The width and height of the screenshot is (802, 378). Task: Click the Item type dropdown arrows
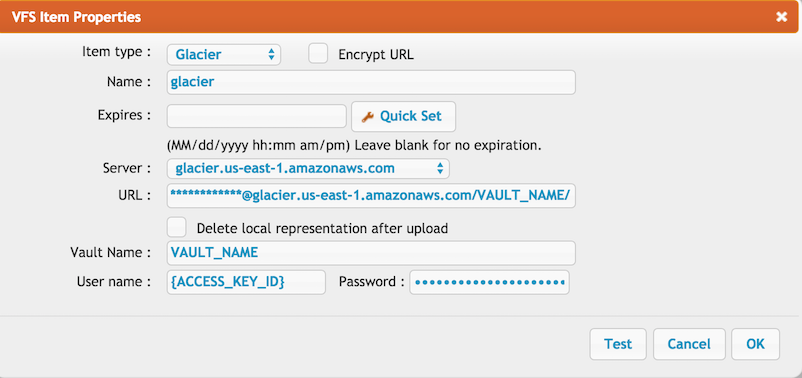point(272,55)
